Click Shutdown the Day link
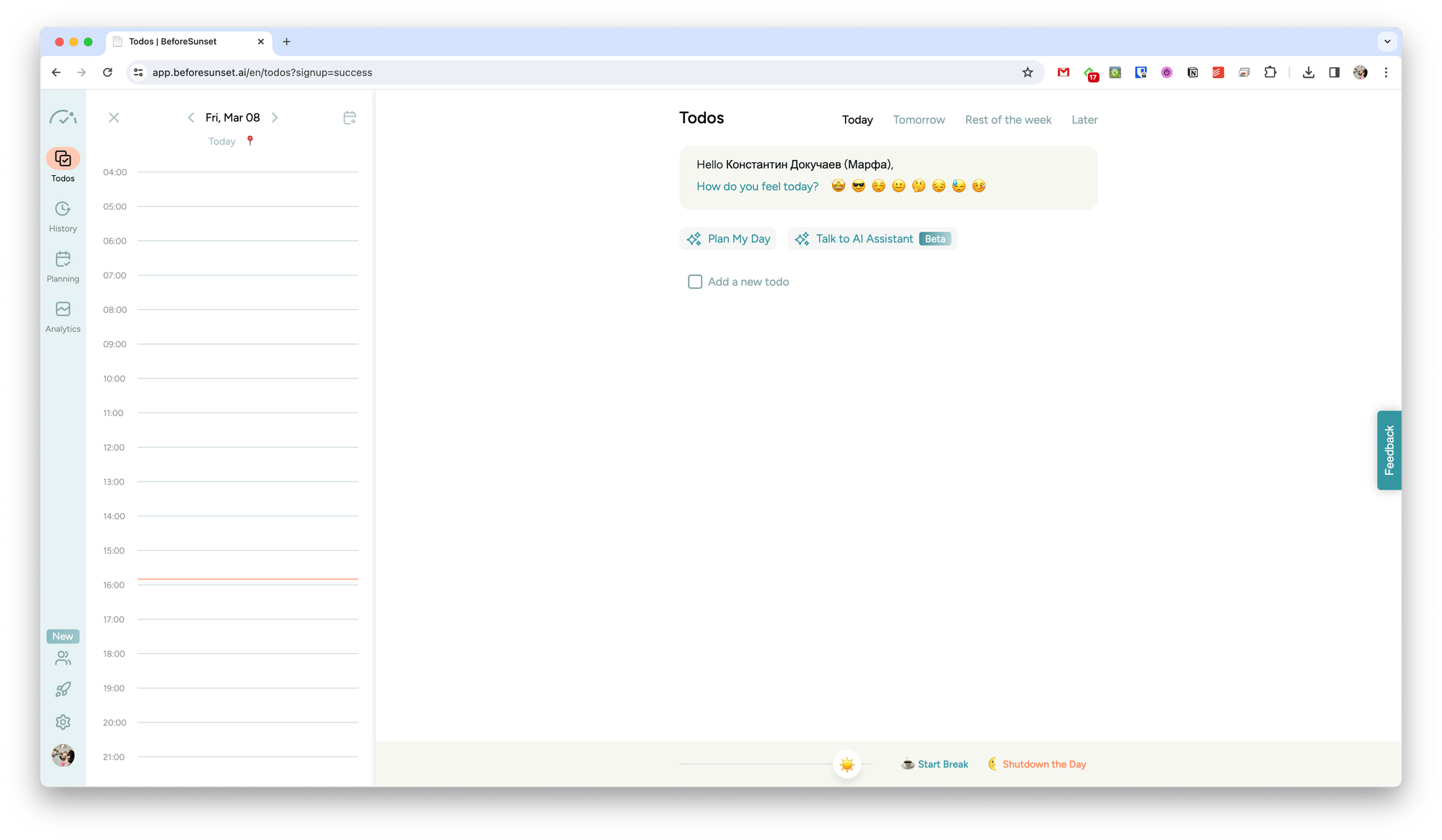Image resolution: width=1442 pixels, height=840 pixels. (1043, 764)
